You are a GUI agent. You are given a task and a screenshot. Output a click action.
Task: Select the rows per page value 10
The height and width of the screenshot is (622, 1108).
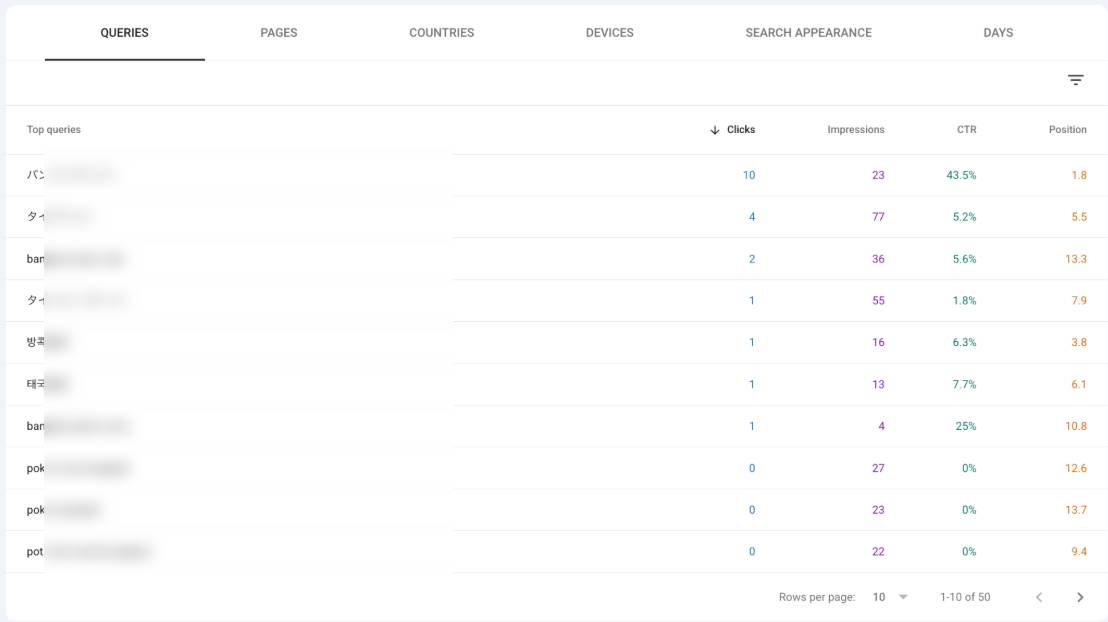click(x=878, y=597)
